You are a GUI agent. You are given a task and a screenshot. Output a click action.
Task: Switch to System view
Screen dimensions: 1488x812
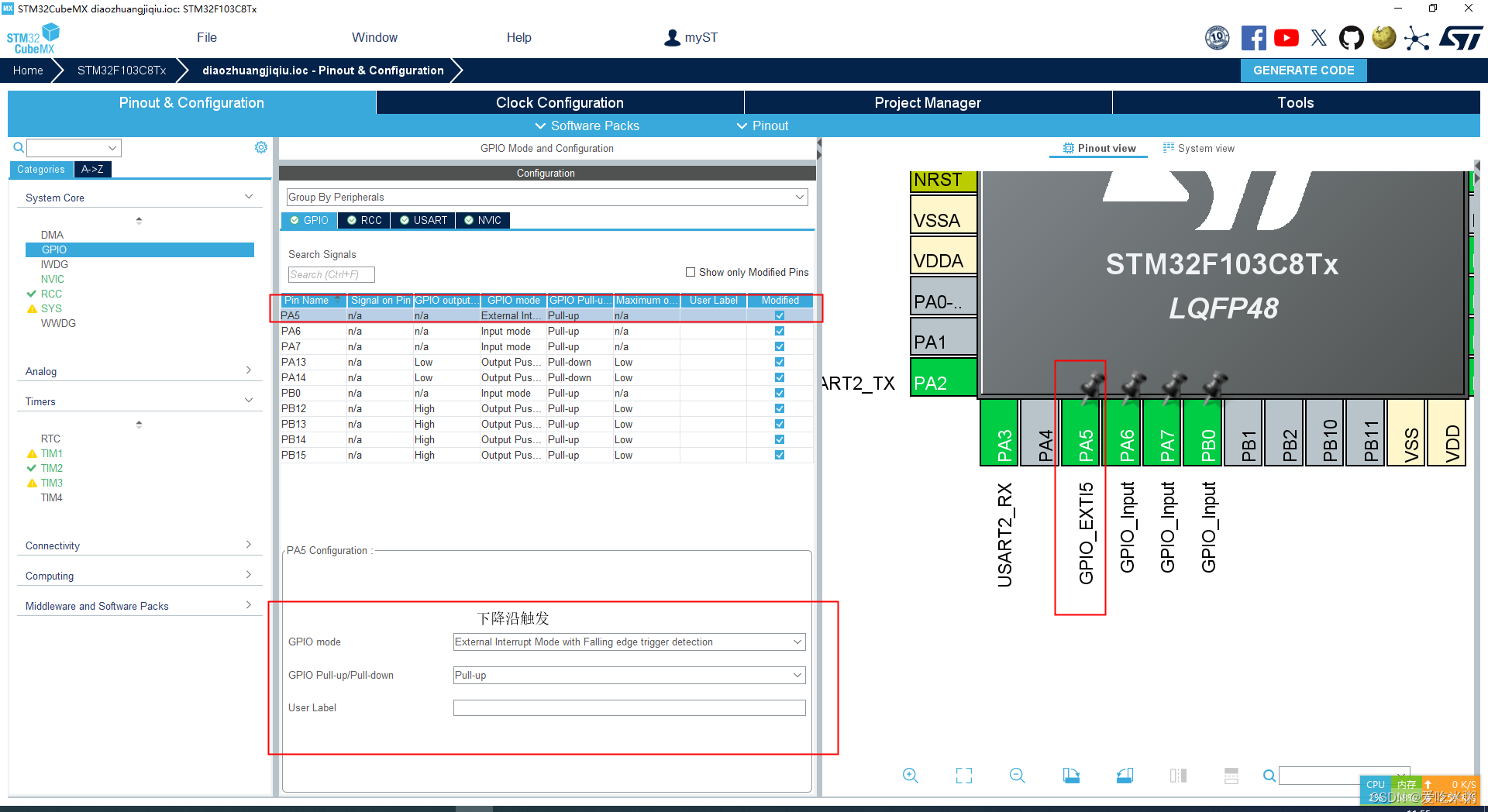pyautogui.click(x=1199, y=148)
